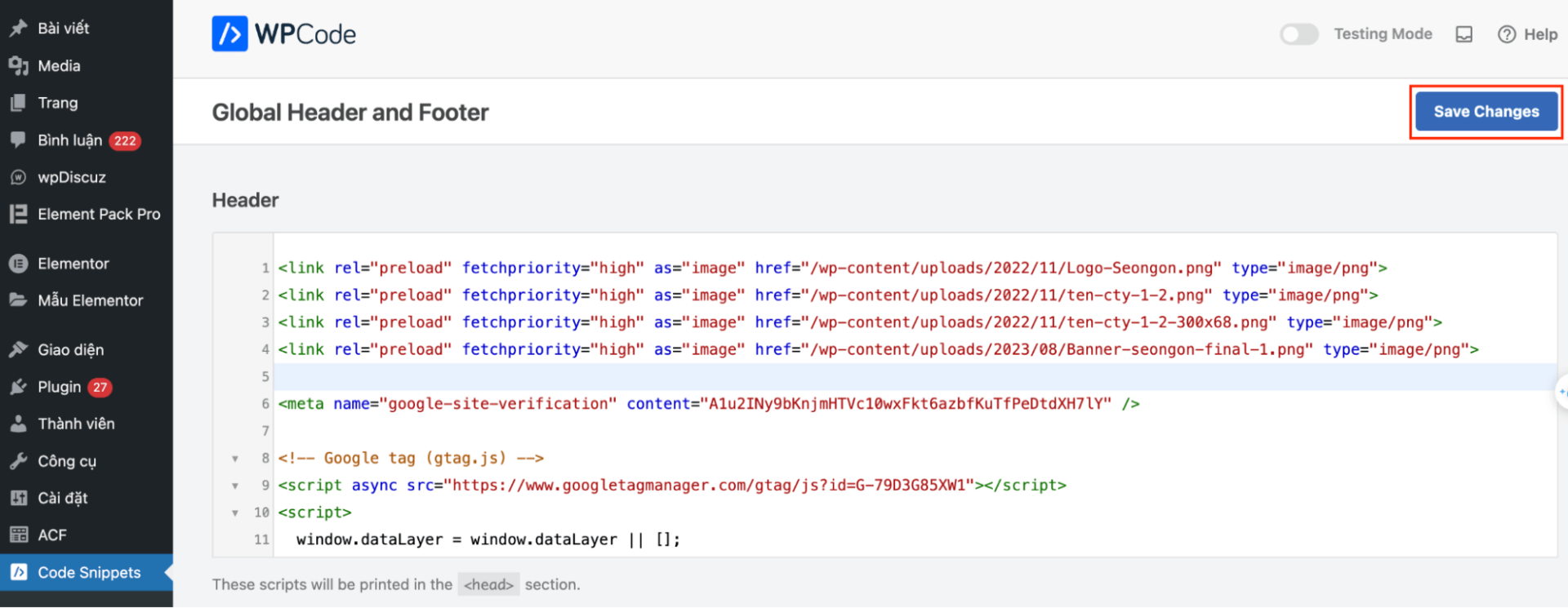Collapse code fold at line 8
The height and width of the screenshot is (608, 1568).
pyautogui.click(x=235, y=459)
